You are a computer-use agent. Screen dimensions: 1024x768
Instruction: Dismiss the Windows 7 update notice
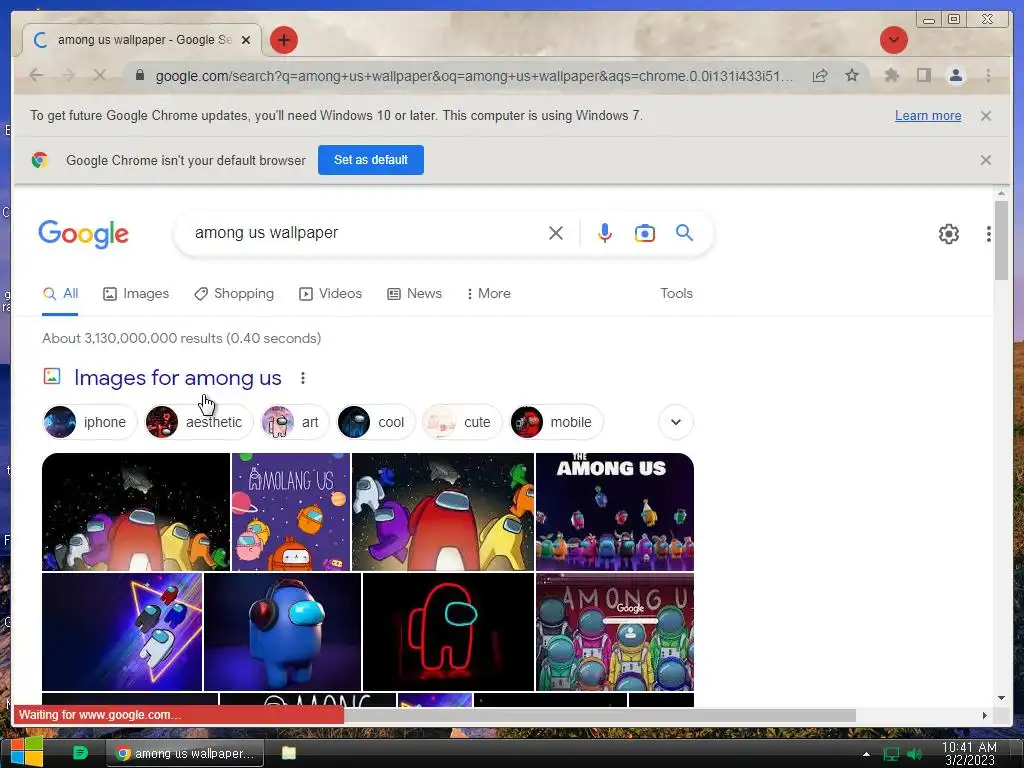[x=986, y=116]
